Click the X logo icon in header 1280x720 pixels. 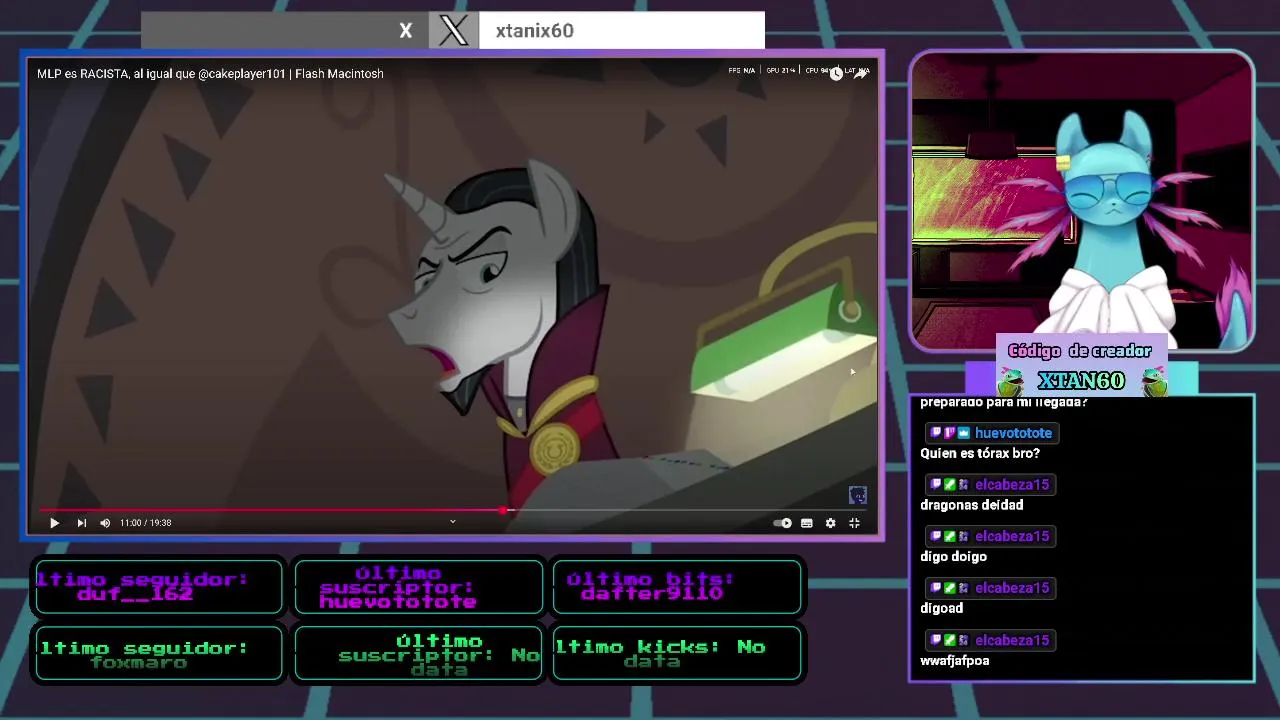(454, 30)
